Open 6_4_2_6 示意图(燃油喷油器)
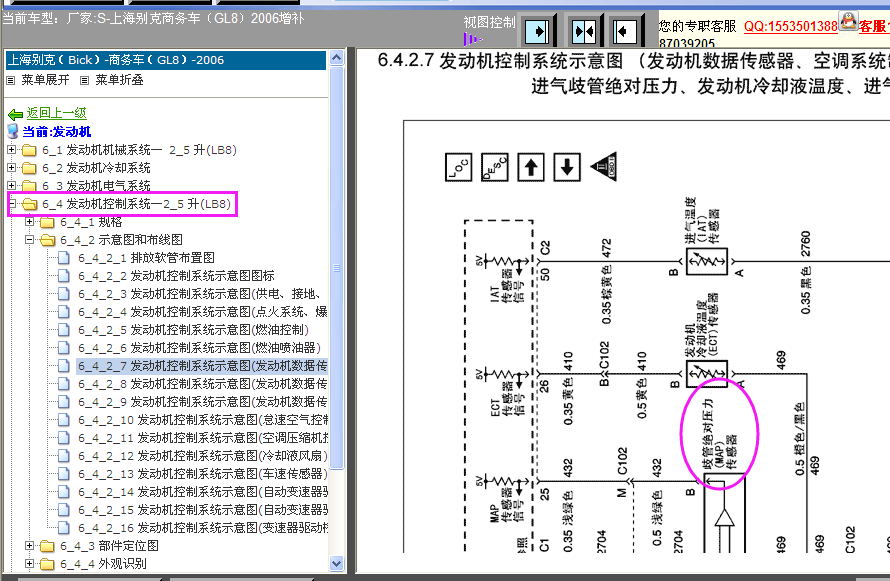Image resolution: width=890 pixels, height=581 pixels. (x=199, y=348)
